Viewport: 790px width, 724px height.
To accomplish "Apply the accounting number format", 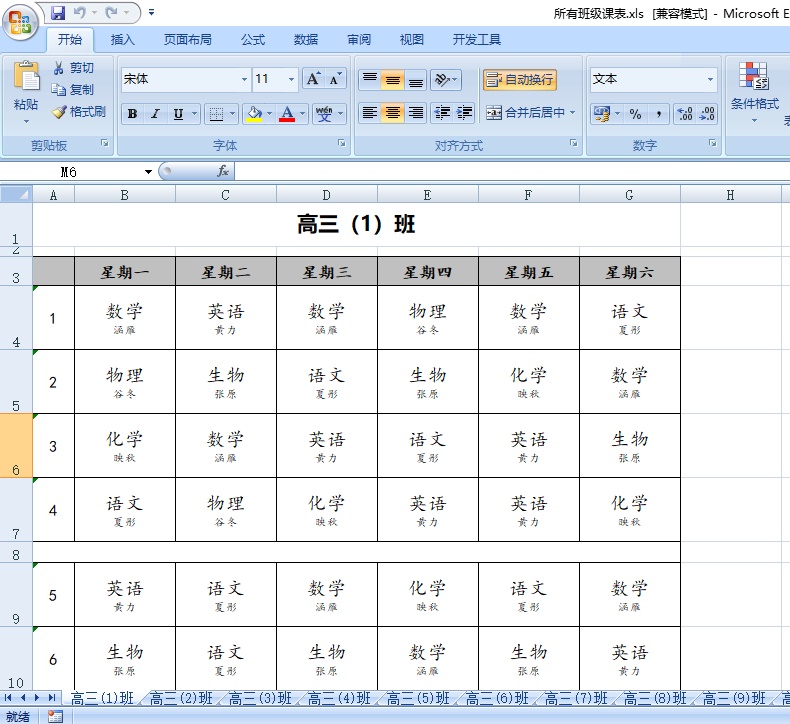I will click(x=601, y=114).
